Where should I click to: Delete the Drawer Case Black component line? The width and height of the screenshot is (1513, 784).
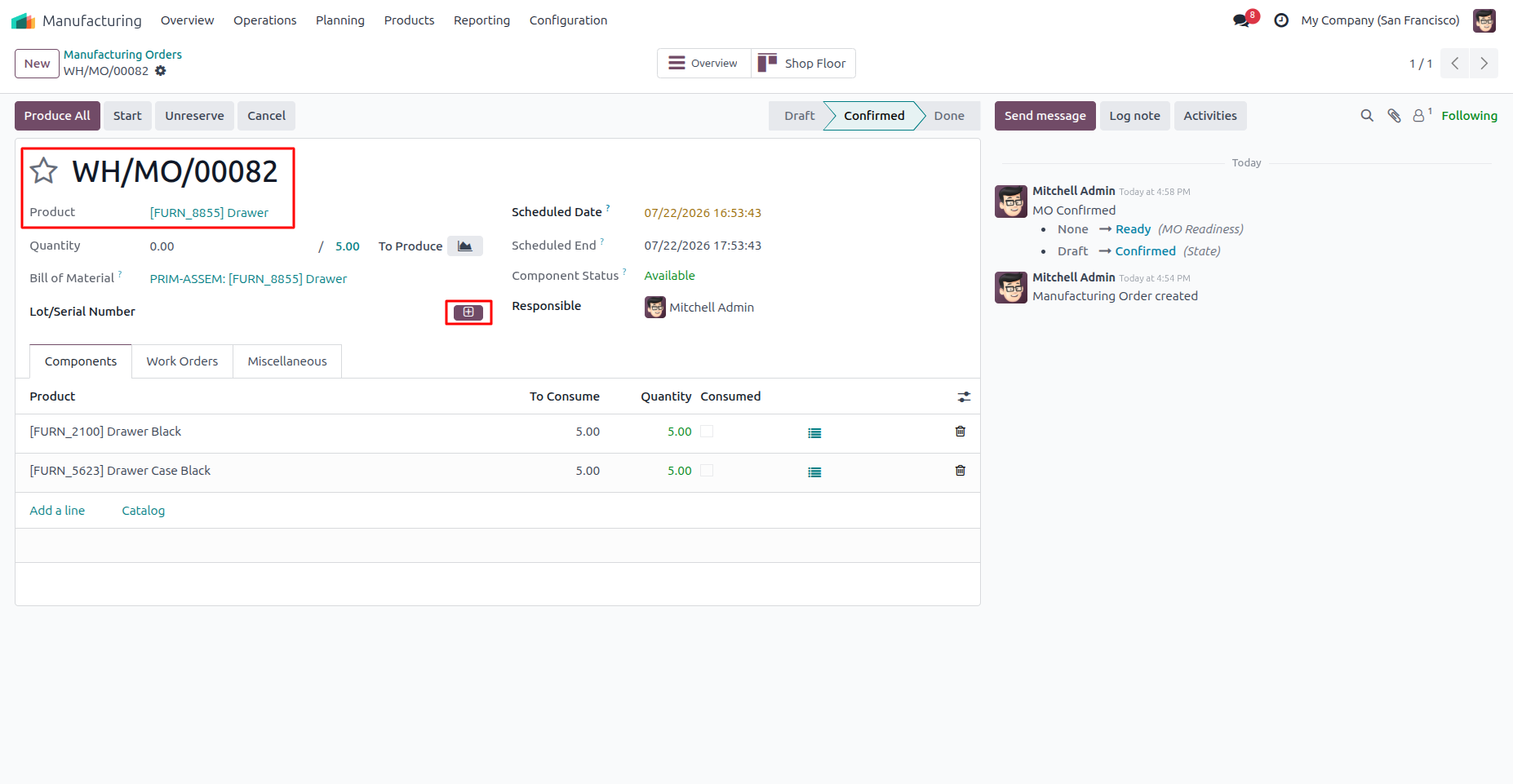coord(961,471)
